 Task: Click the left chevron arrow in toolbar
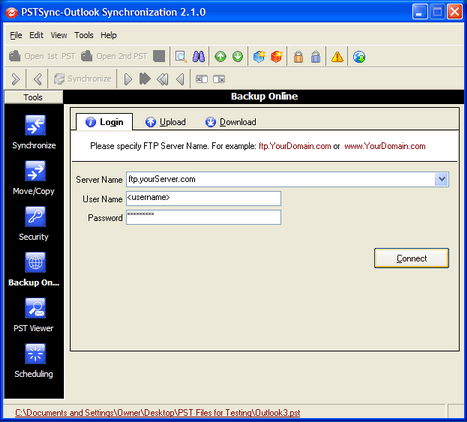point(38,79)
